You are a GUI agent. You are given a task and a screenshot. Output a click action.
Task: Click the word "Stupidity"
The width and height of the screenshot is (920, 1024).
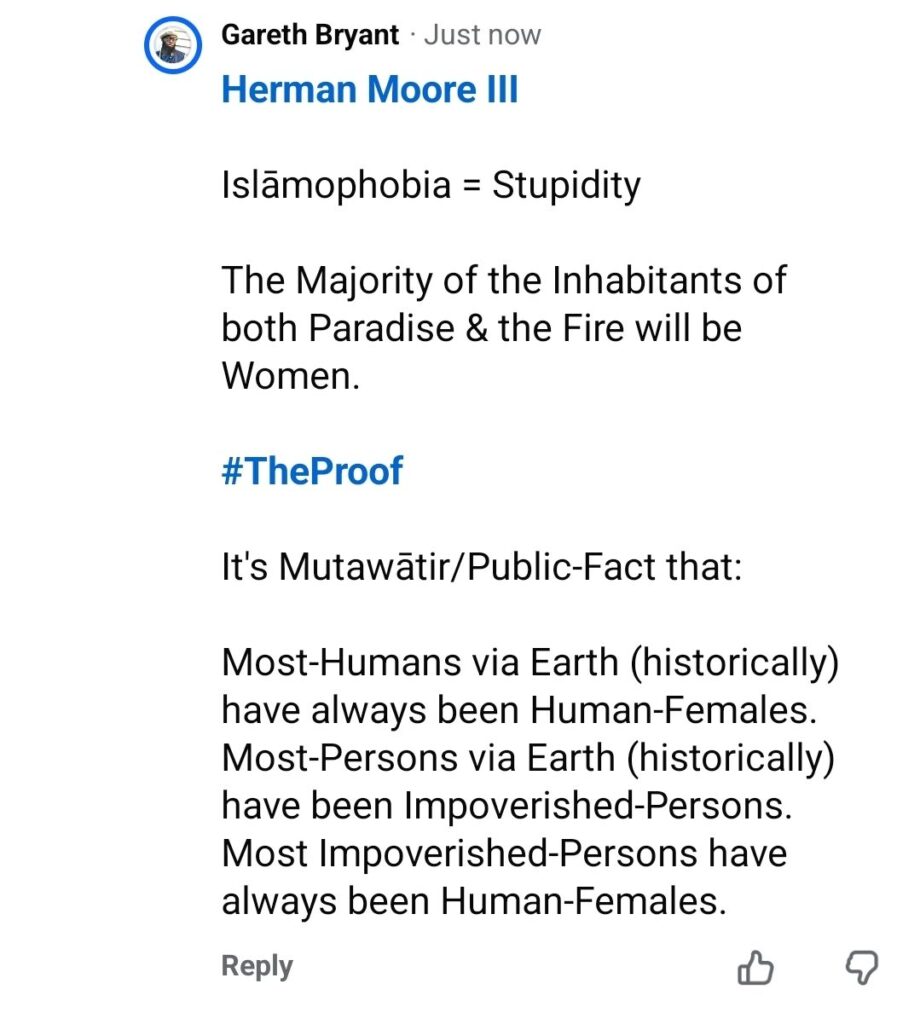point(566,186)
